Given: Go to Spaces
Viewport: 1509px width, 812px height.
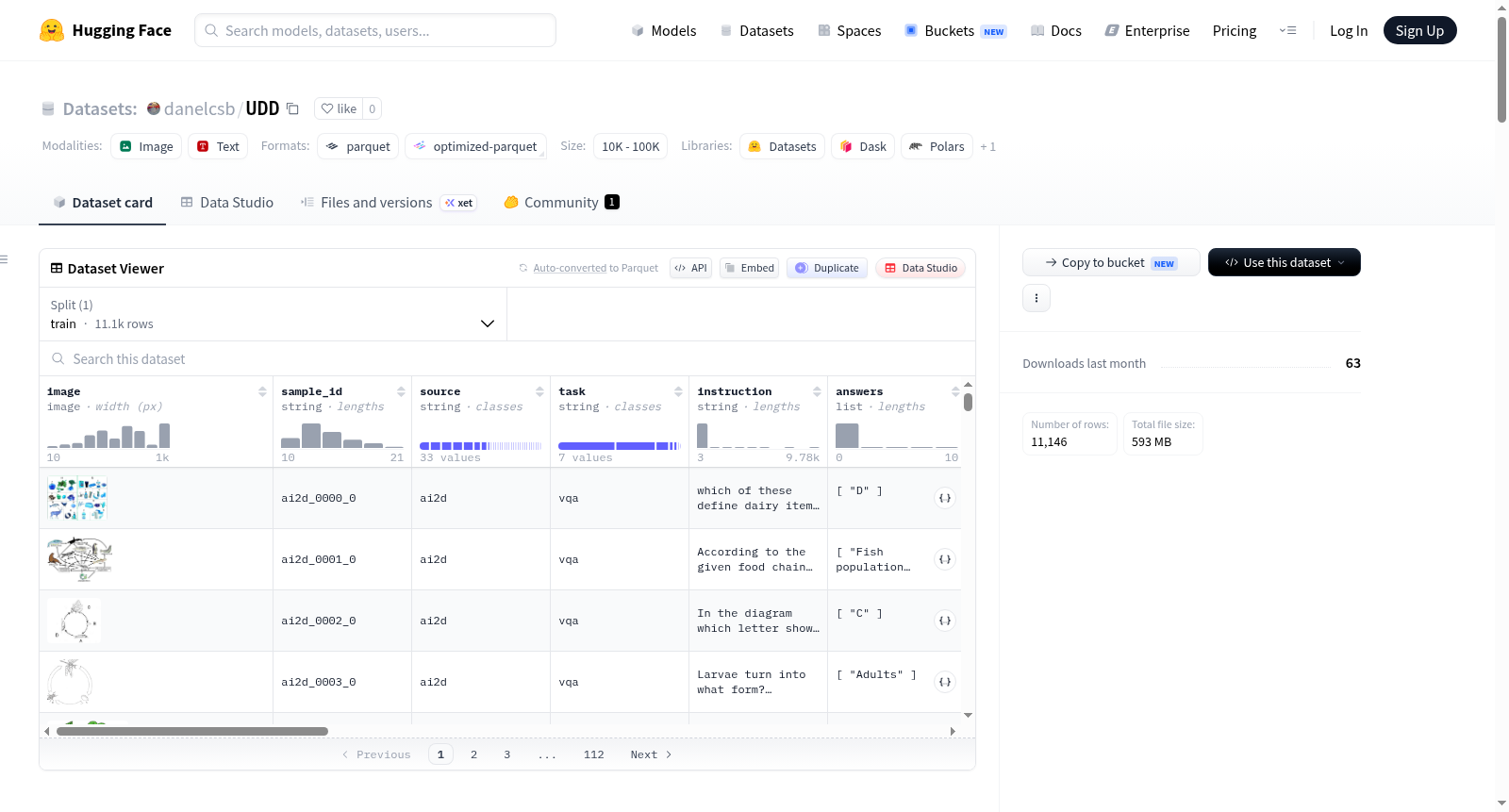Looking at the screenshot, I should (x=850, y=30).
